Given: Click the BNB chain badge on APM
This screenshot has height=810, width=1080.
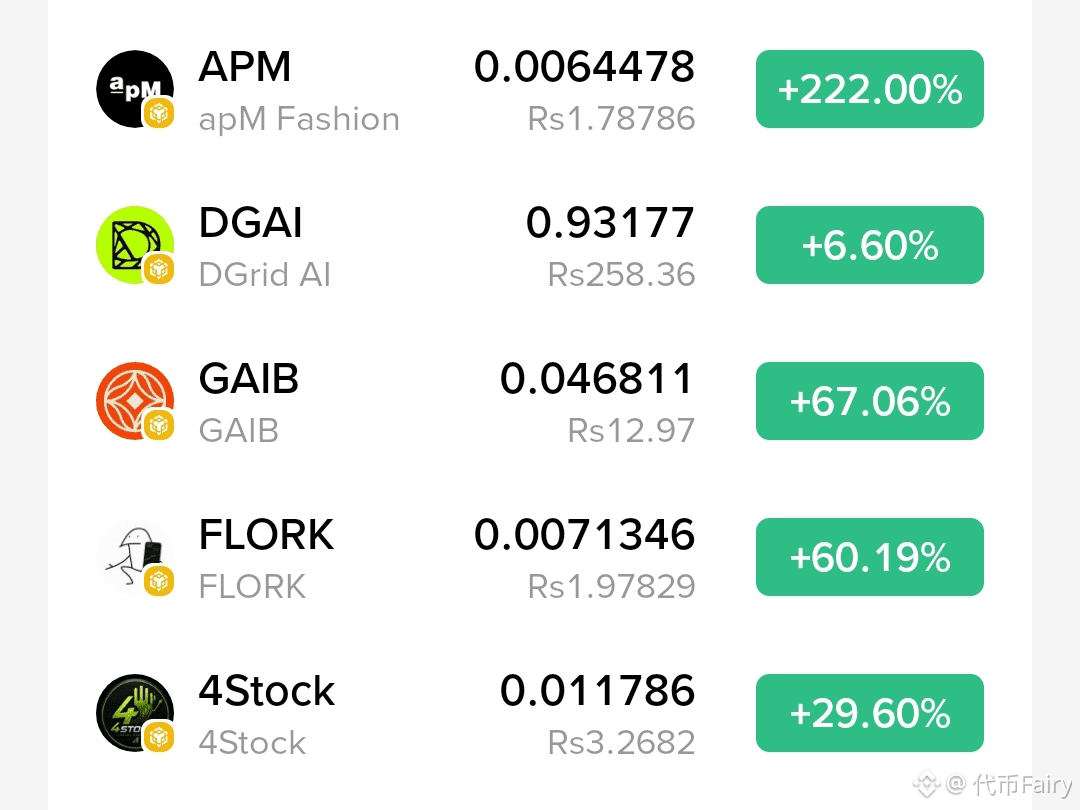Looking at the screenshot, I should point(158,113).
